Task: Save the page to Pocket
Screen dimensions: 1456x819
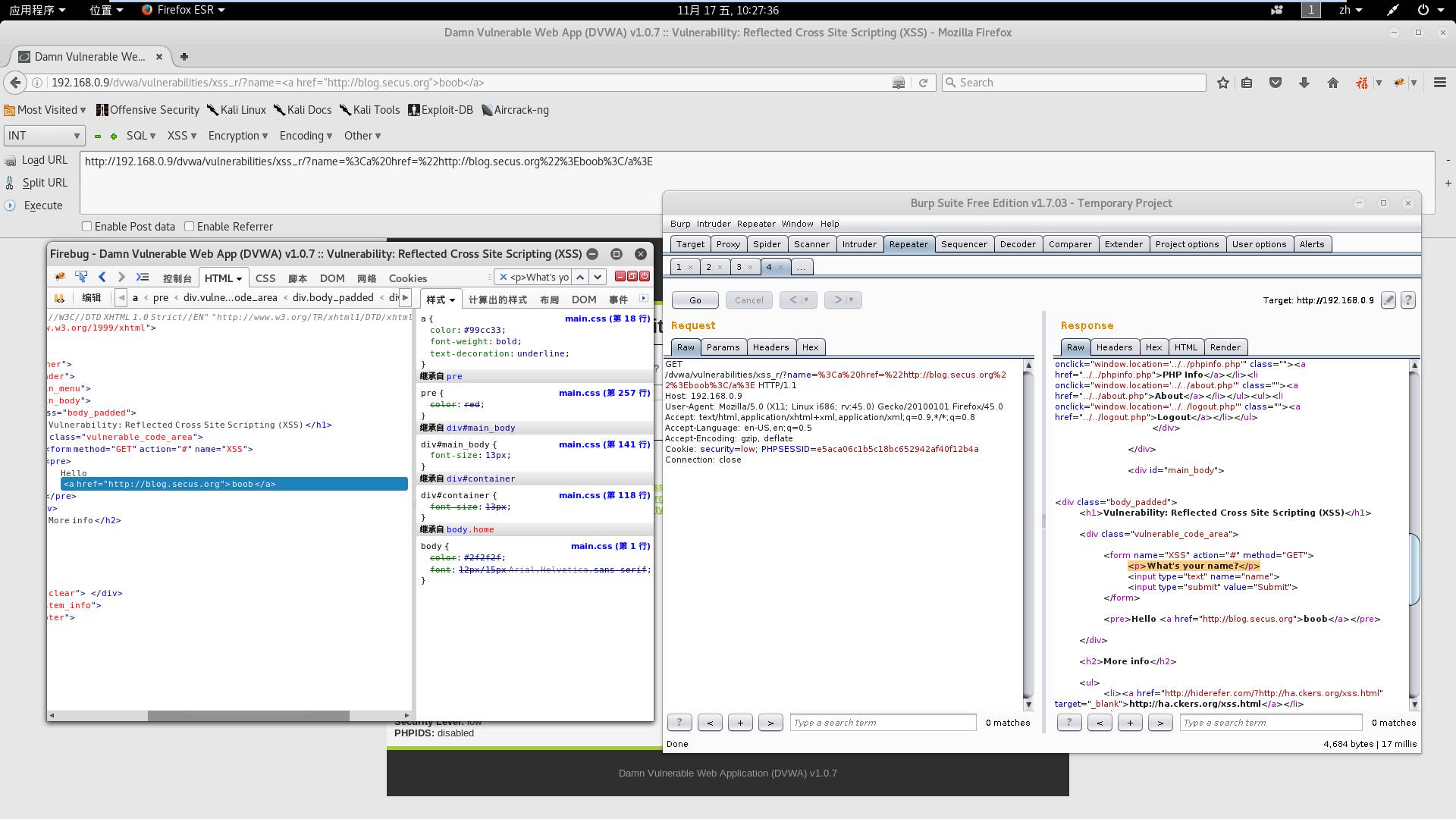Action: [1276, 83]
